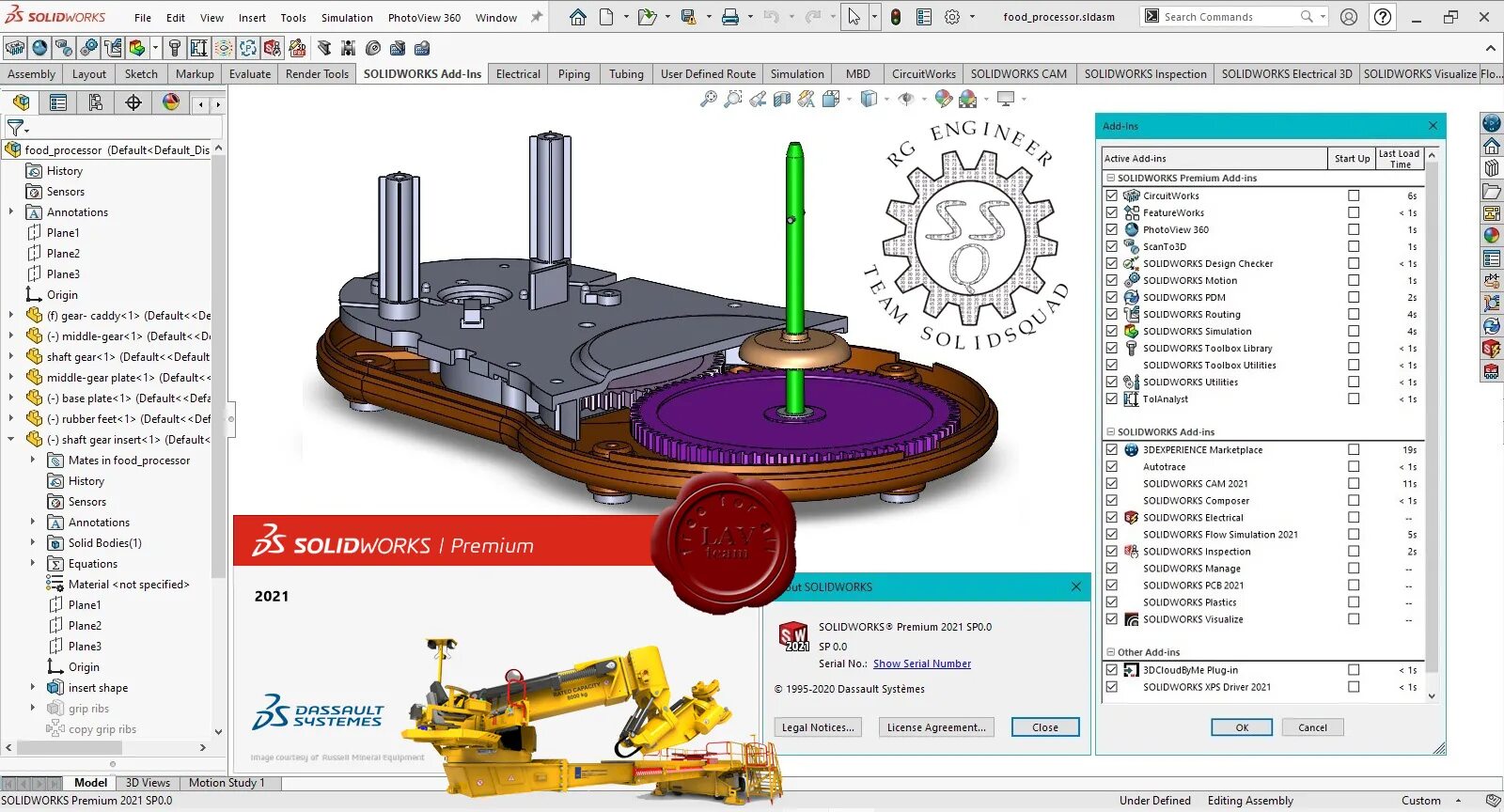
Task: Click the Home icon in the title bar
Action: coord(578,17)
